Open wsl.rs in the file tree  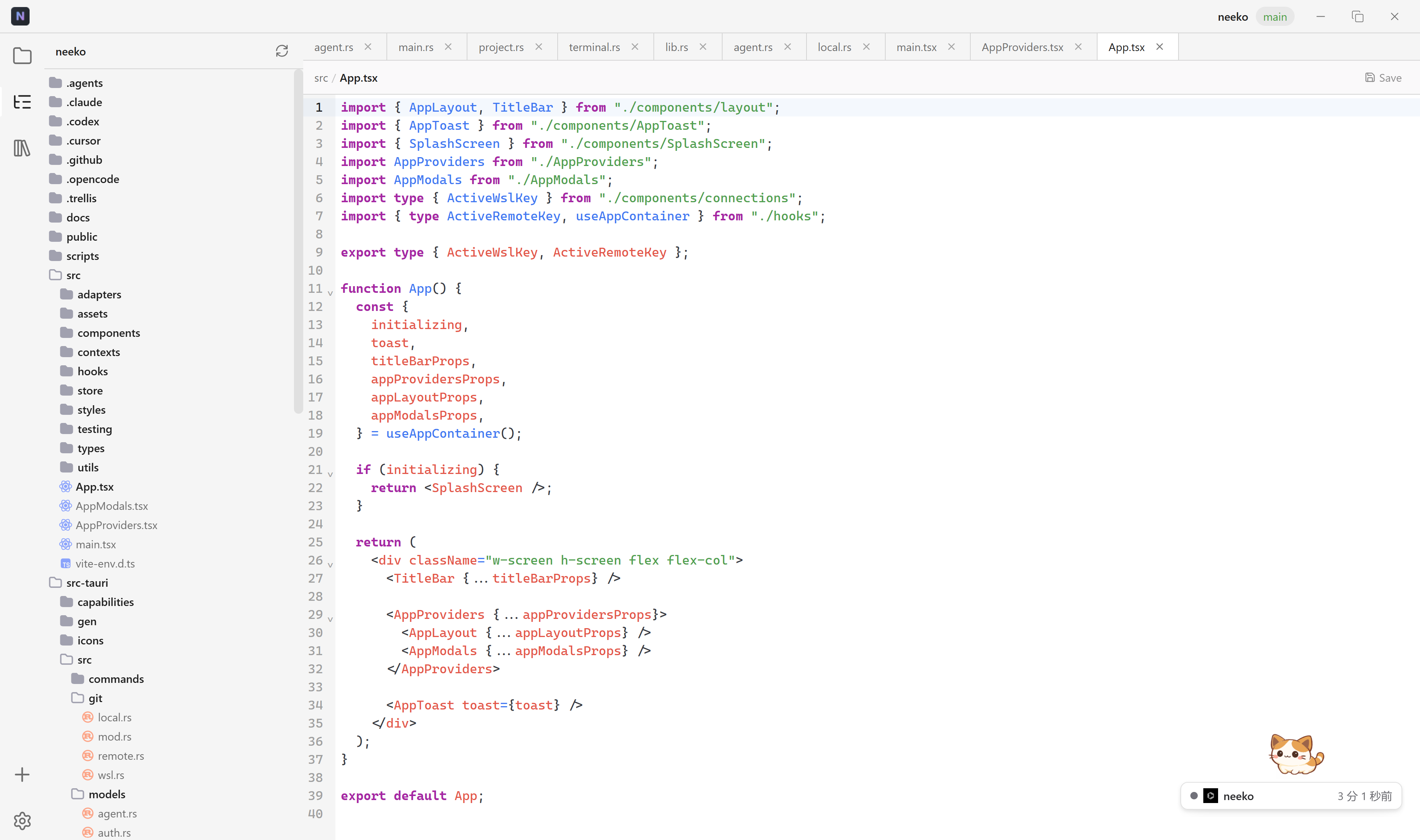[x=104, y=775]
